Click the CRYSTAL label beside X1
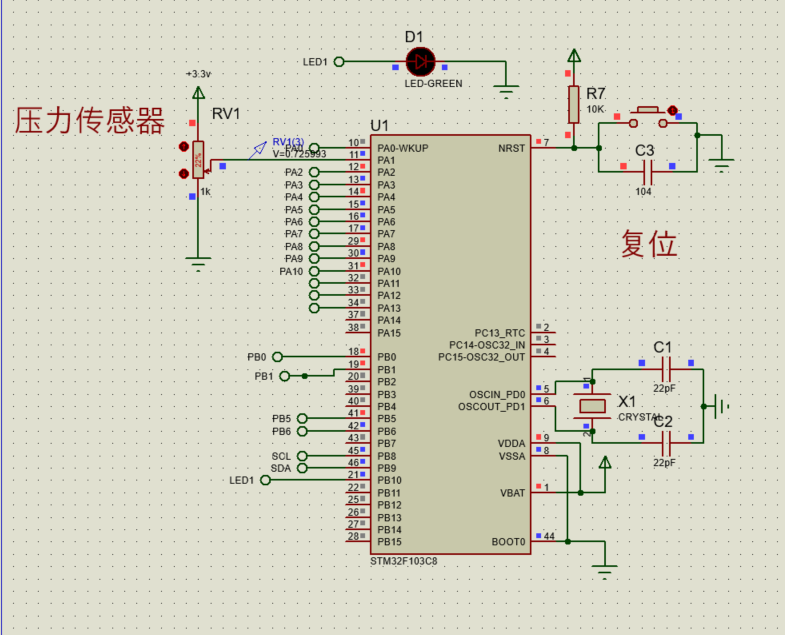 [639, 417]
